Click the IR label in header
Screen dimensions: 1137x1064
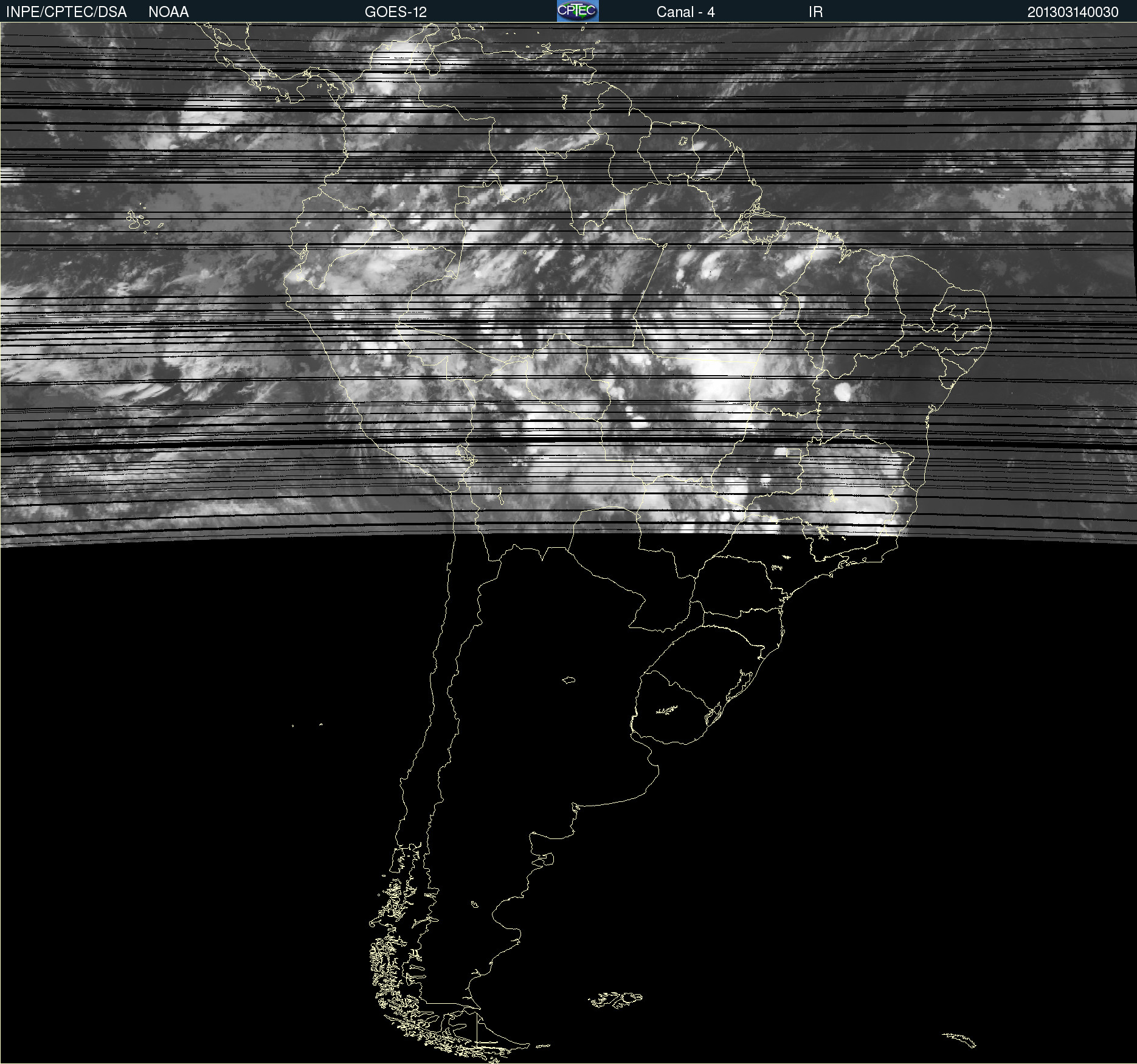815,12
